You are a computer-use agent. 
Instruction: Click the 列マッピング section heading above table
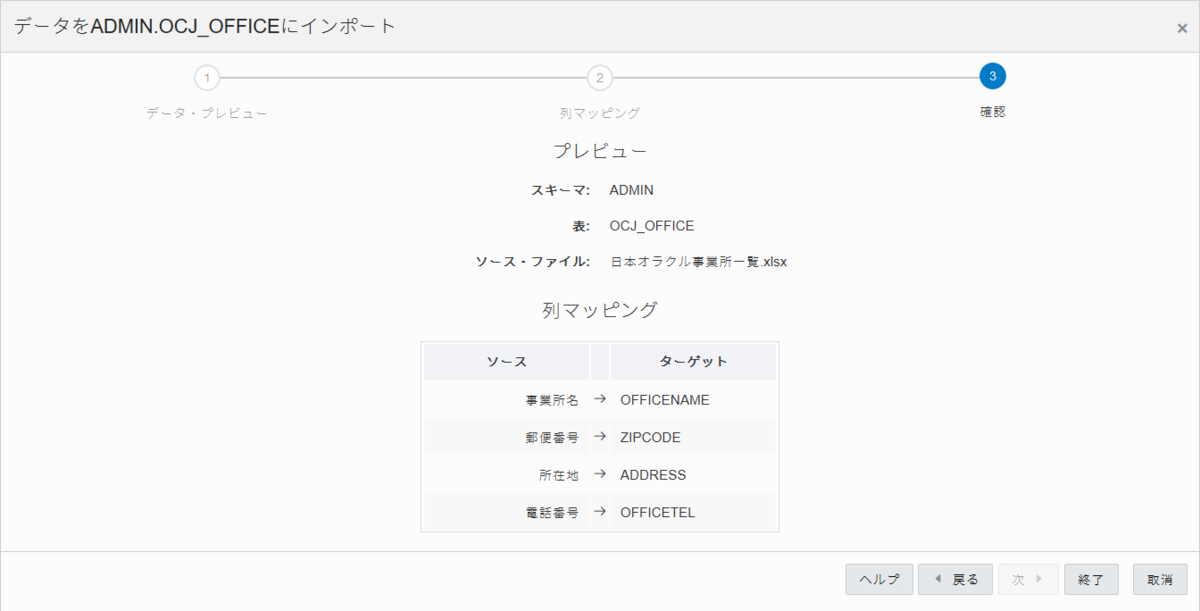coord(600,310)
